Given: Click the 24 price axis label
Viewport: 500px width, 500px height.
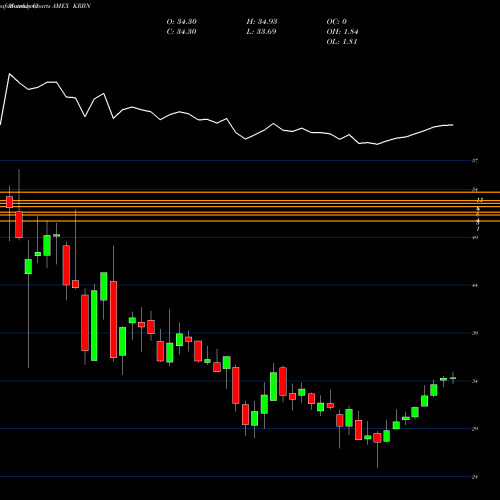Looking at the screenshot, I should pyautogui.click(x=475, y=477).
